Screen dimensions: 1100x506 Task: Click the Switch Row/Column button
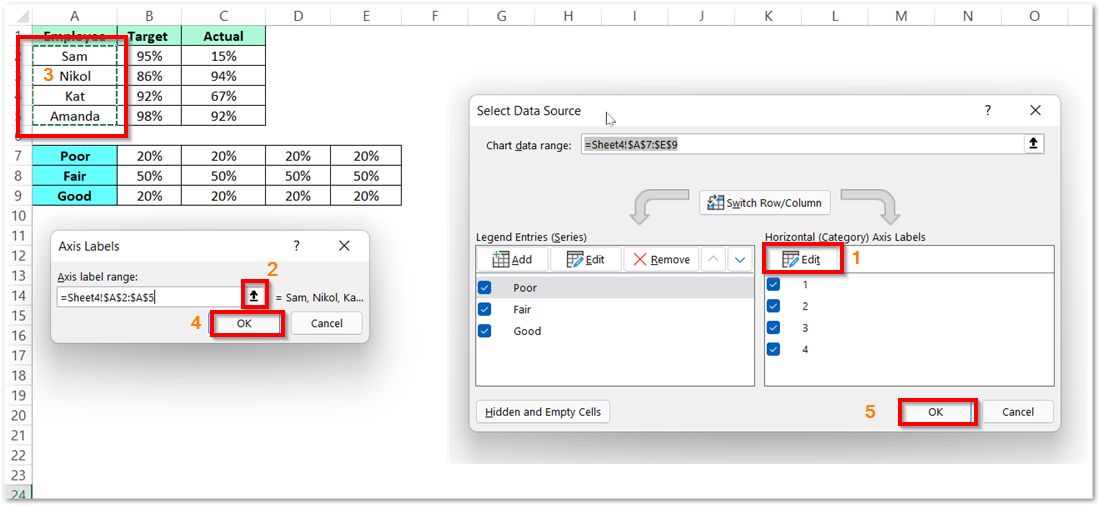pyautogui.click(x=765, y=203)
